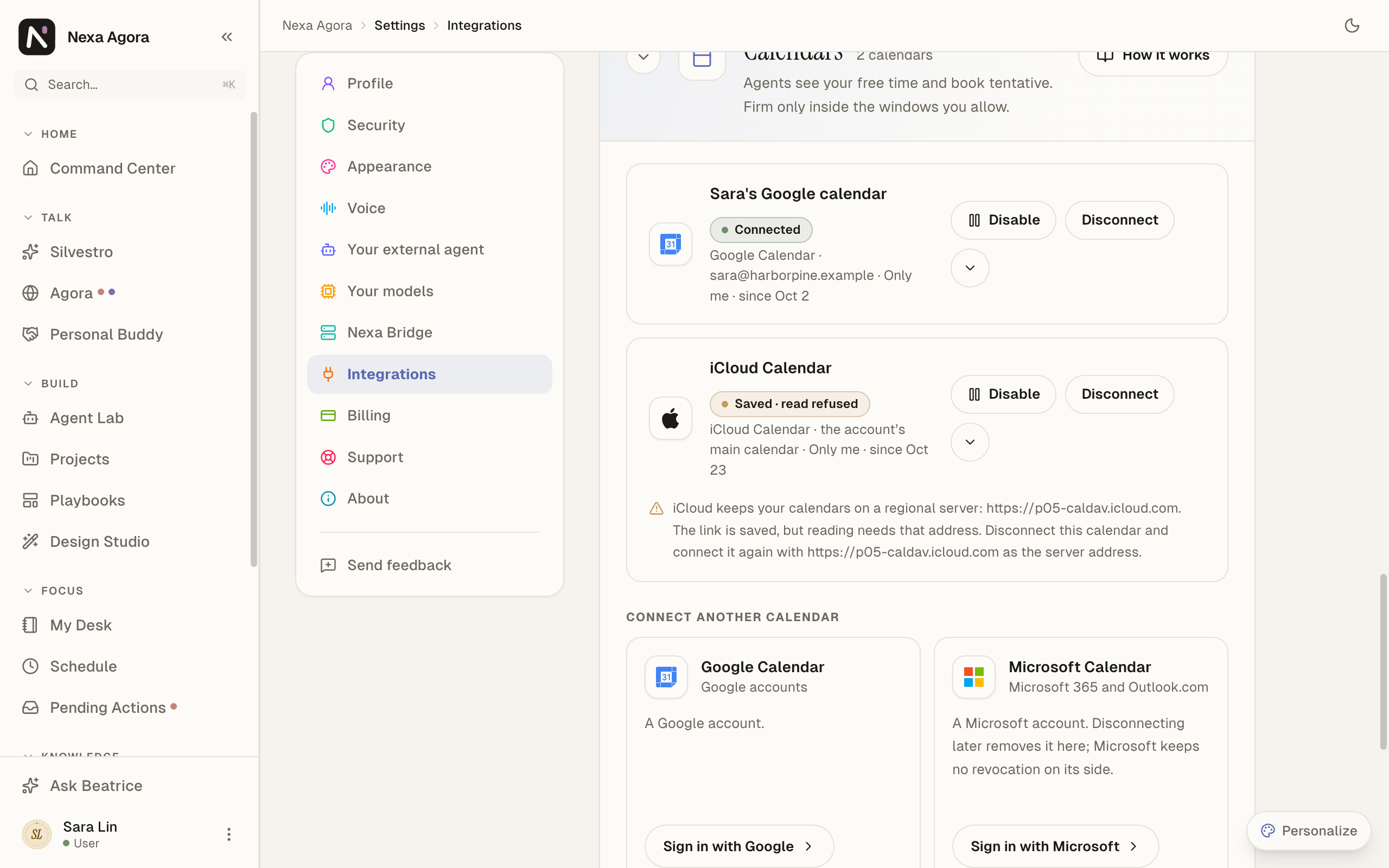This screenshot has width=1389, height=868.
Task: Open Personal Buddy handshake icon
Action: pyautogui.click(x=30, y=334)
